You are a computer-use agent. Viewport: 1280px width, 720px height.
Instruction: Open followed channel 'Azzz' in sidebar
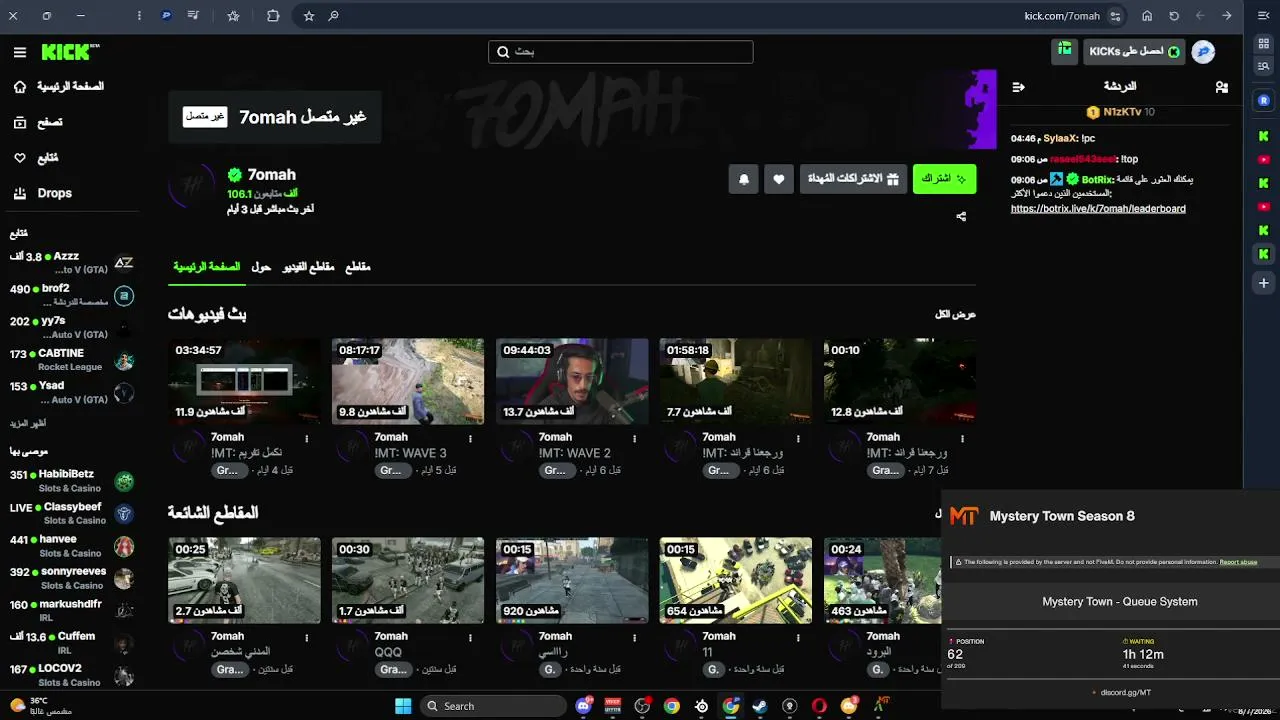point(72,263)
